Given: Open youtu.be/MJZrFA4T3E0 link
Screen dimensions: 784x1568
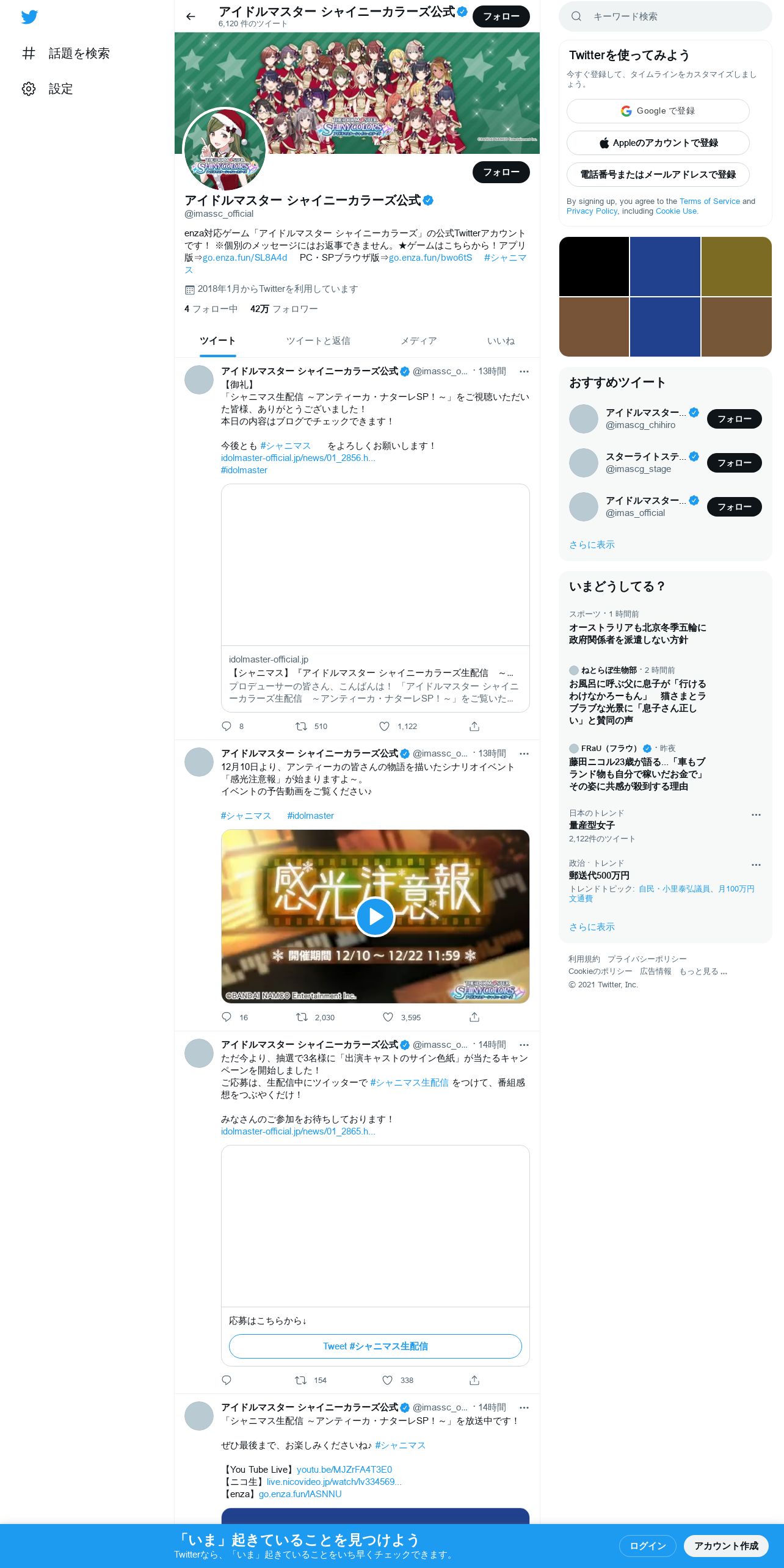Looking at the screenshot, I should (344, 1470).
